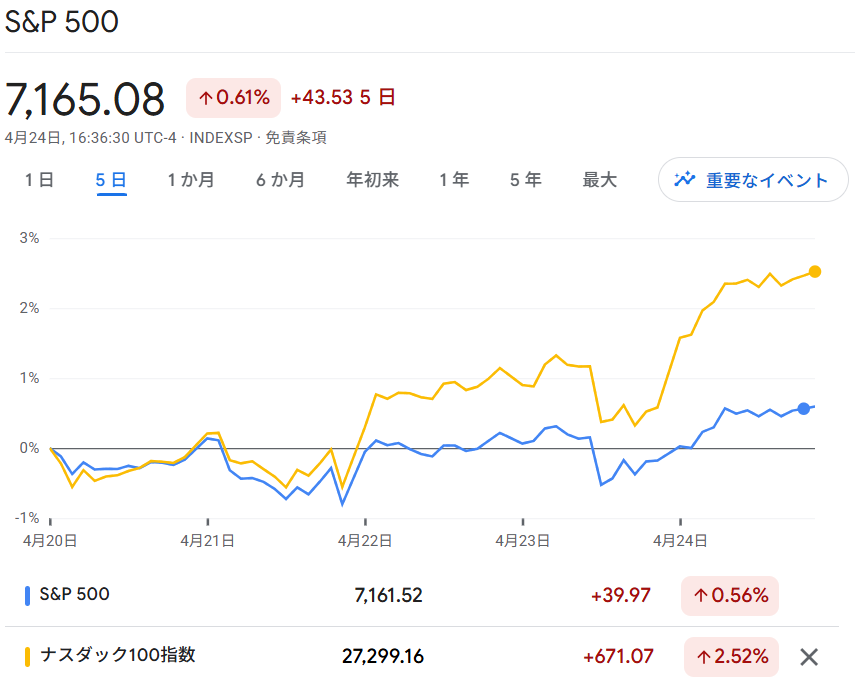Select the 5年 time range
Viewport: 855px width, 682px height.
tap(525, 180)
